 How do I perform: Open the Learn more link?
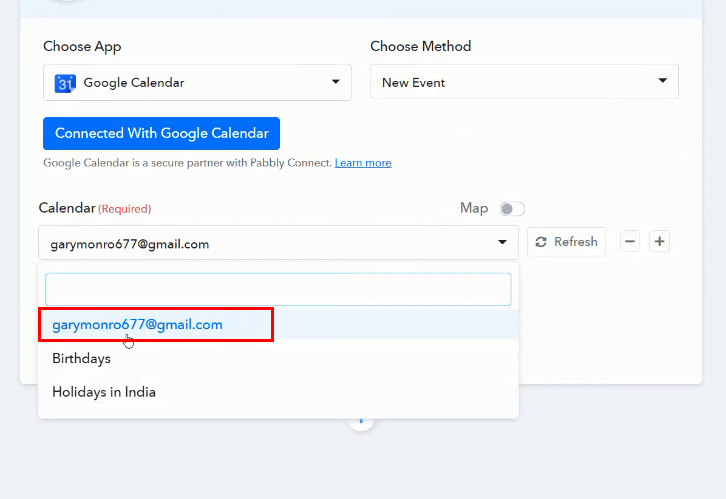[363, 163]
